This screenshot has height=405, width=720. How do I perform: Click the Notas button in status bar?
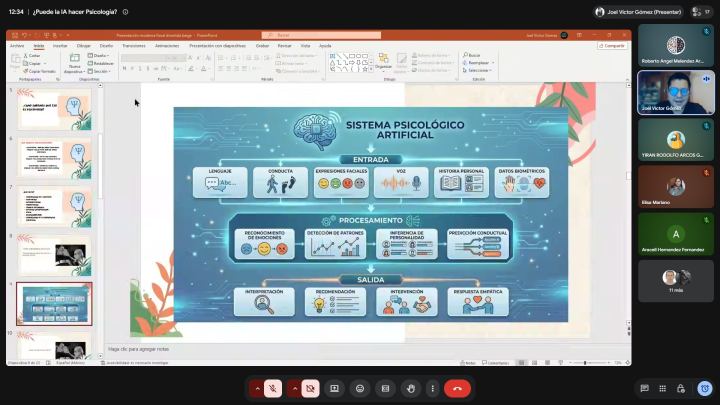click(x=468, y=363)
